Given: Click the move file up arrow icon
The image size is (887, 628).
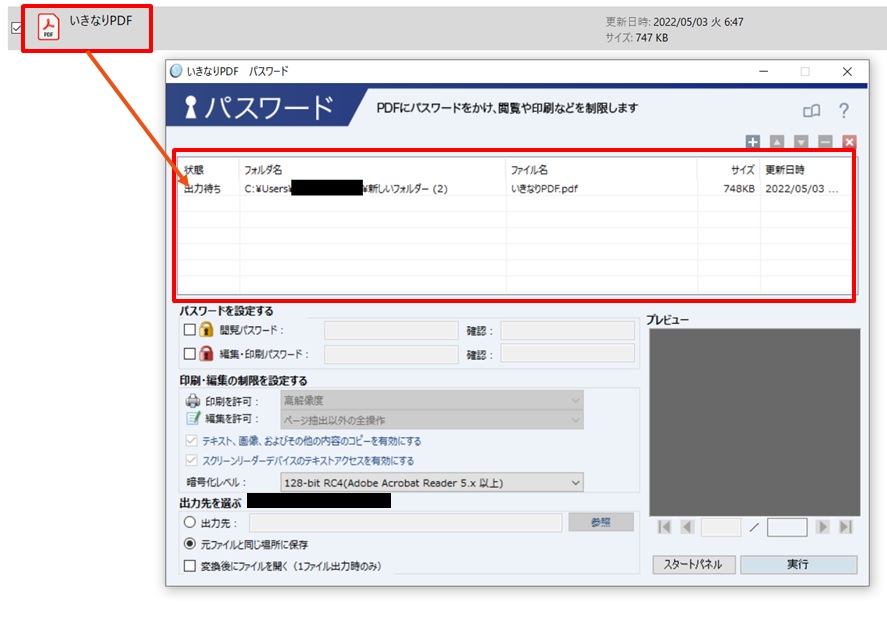Looking at the screenshot, I should coord(777,141).
